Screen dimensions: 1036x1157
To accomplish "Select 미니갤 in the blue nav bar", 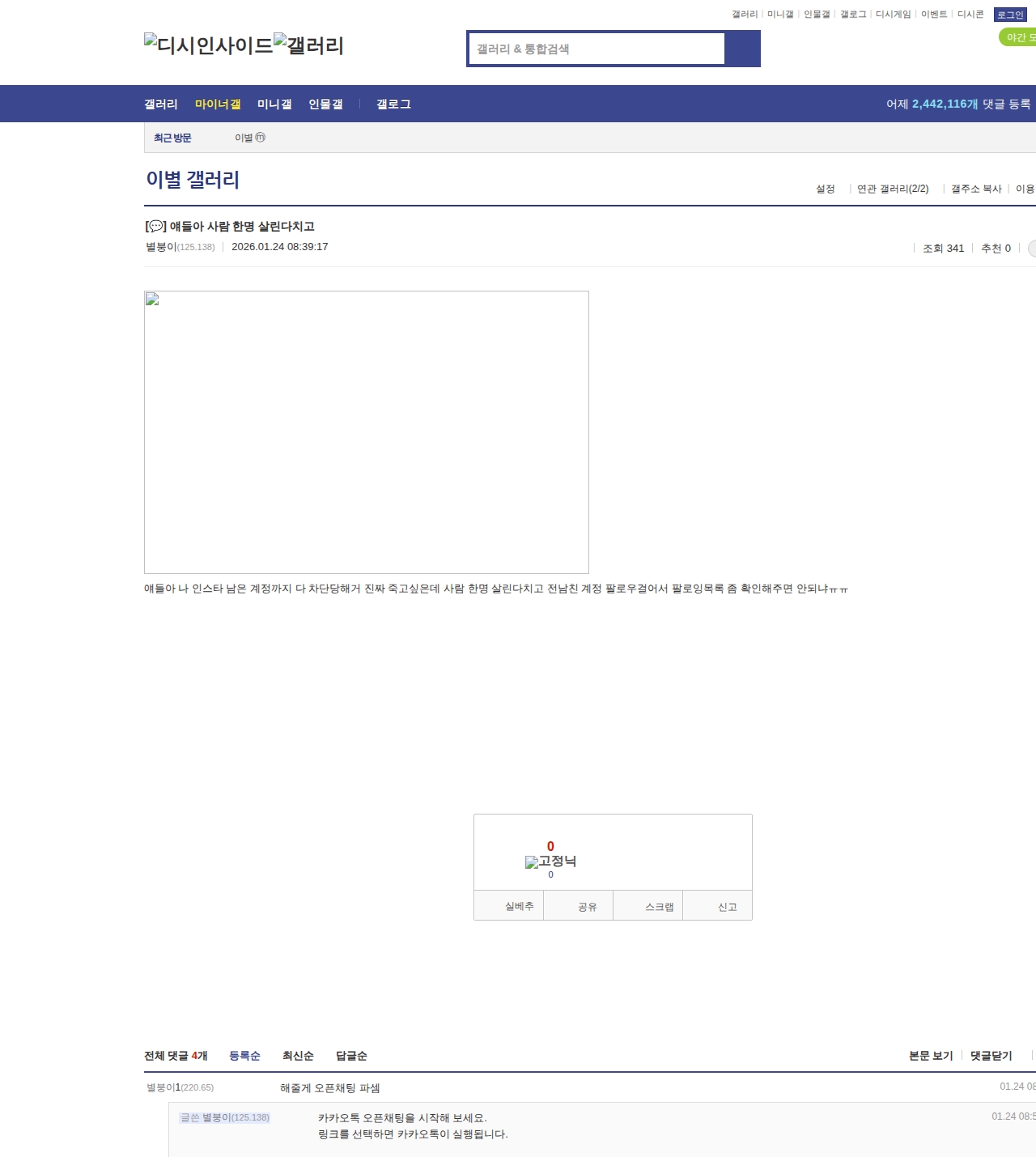I will tap(274, 104).
